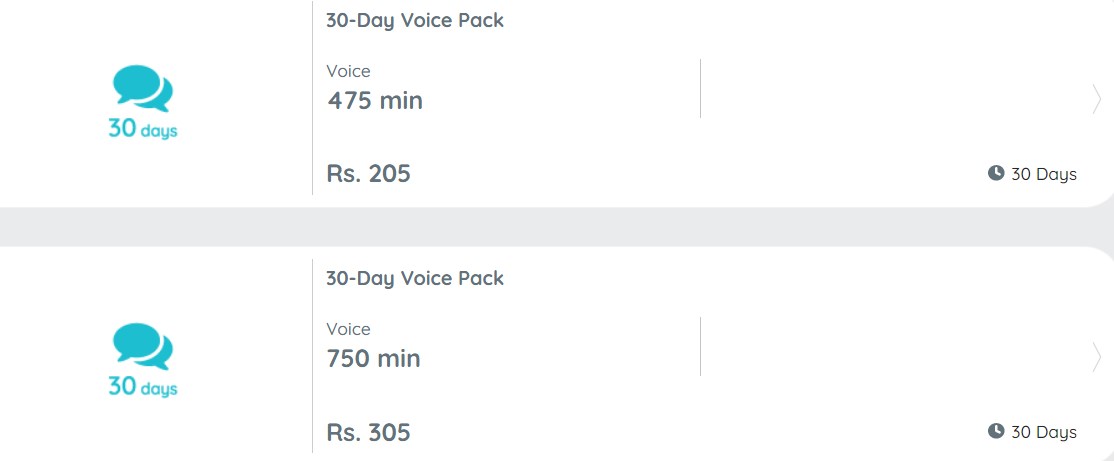The height and width of the screenshot is (461, 1114).
Task: Open the first 30-Day Voice Pack title
Action: point(415,21)
